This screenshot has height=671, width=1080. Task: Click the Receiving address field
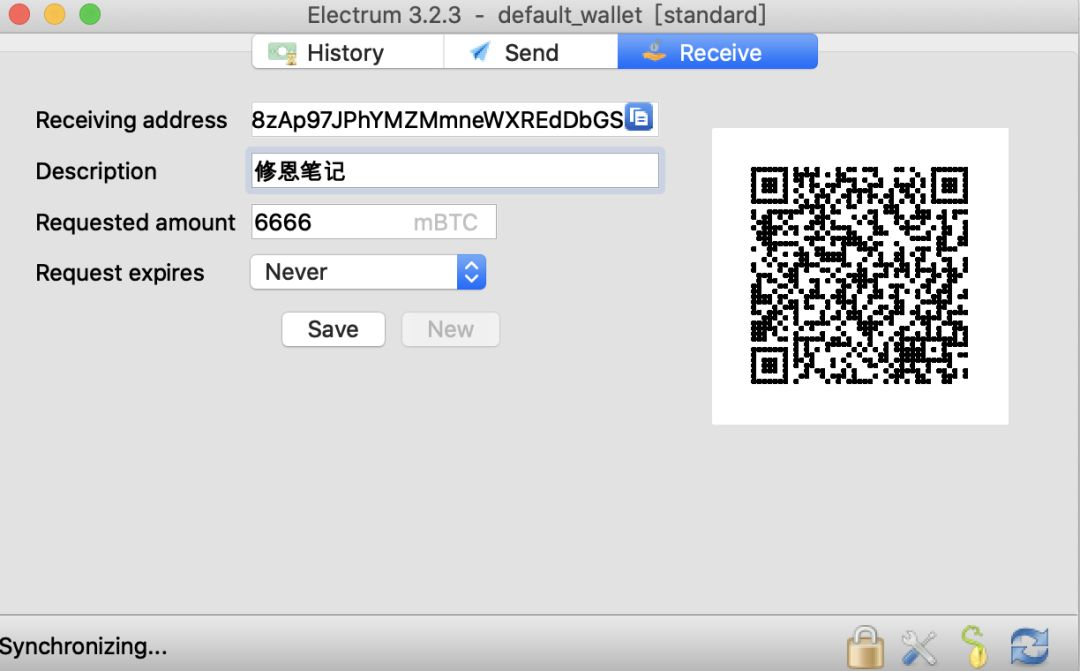[x=455, y=119]
